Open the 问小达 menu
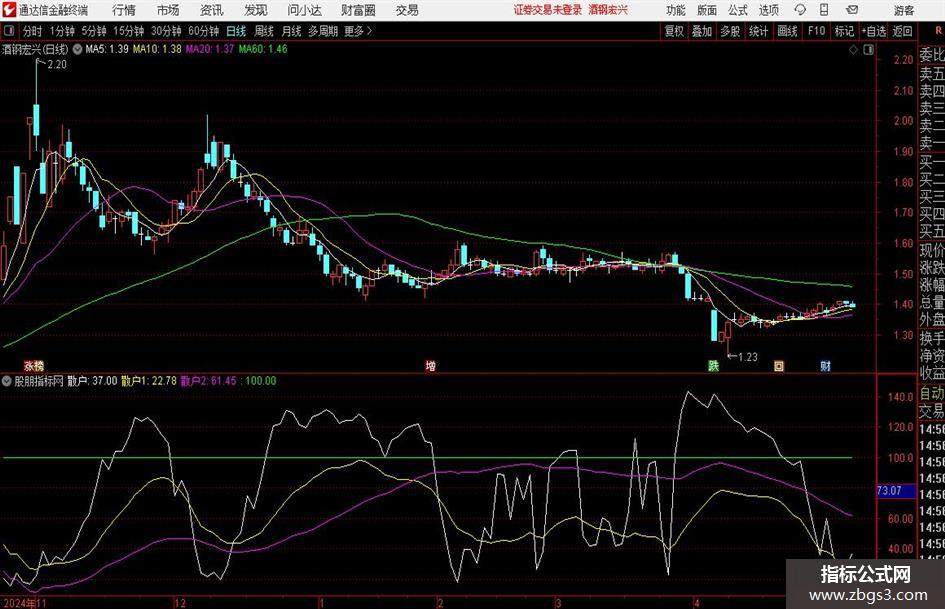This screenshot has height=609, width=945. [304, 10]
